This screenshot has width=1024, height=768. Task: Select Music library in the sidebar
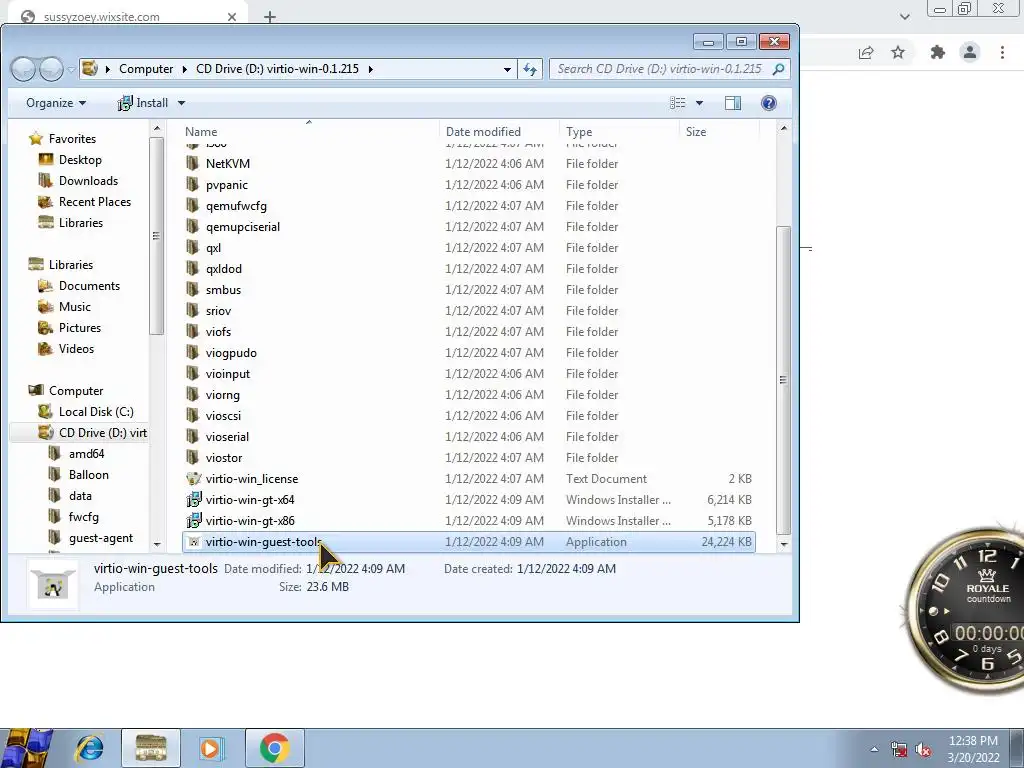point(74,307)
